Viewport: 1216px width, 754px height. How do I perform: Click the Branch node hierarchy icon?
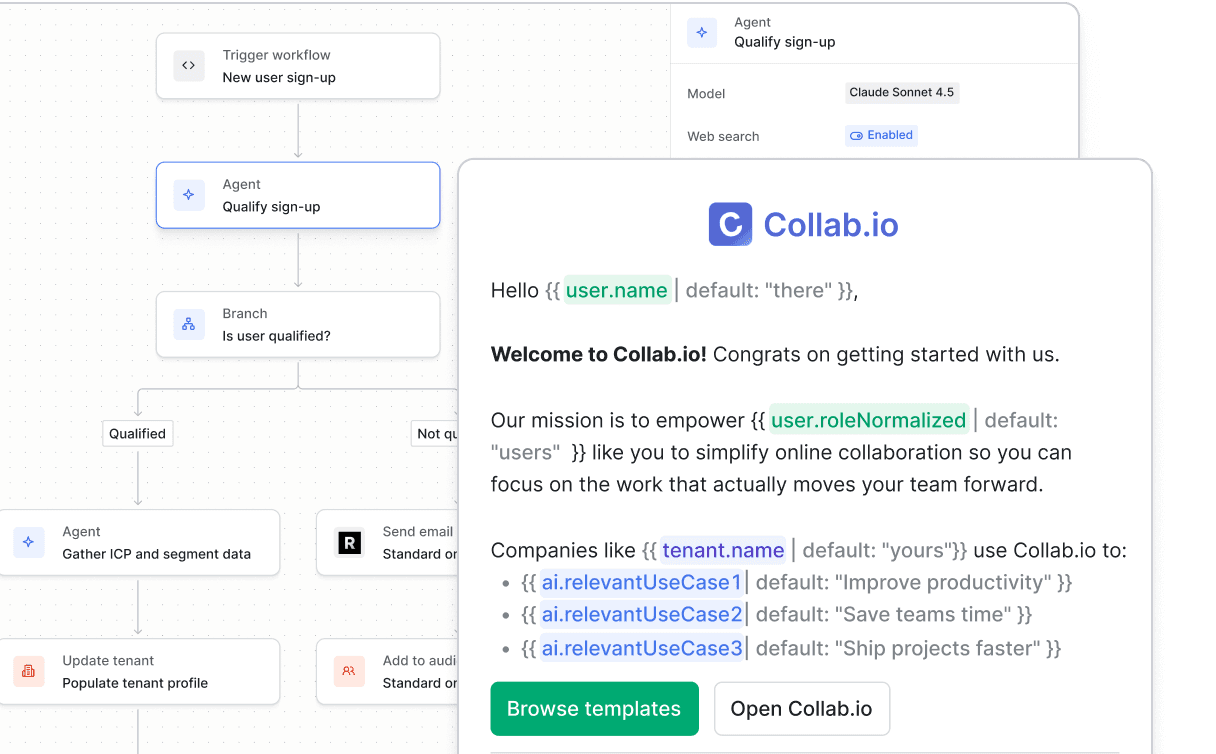(189, 324)
